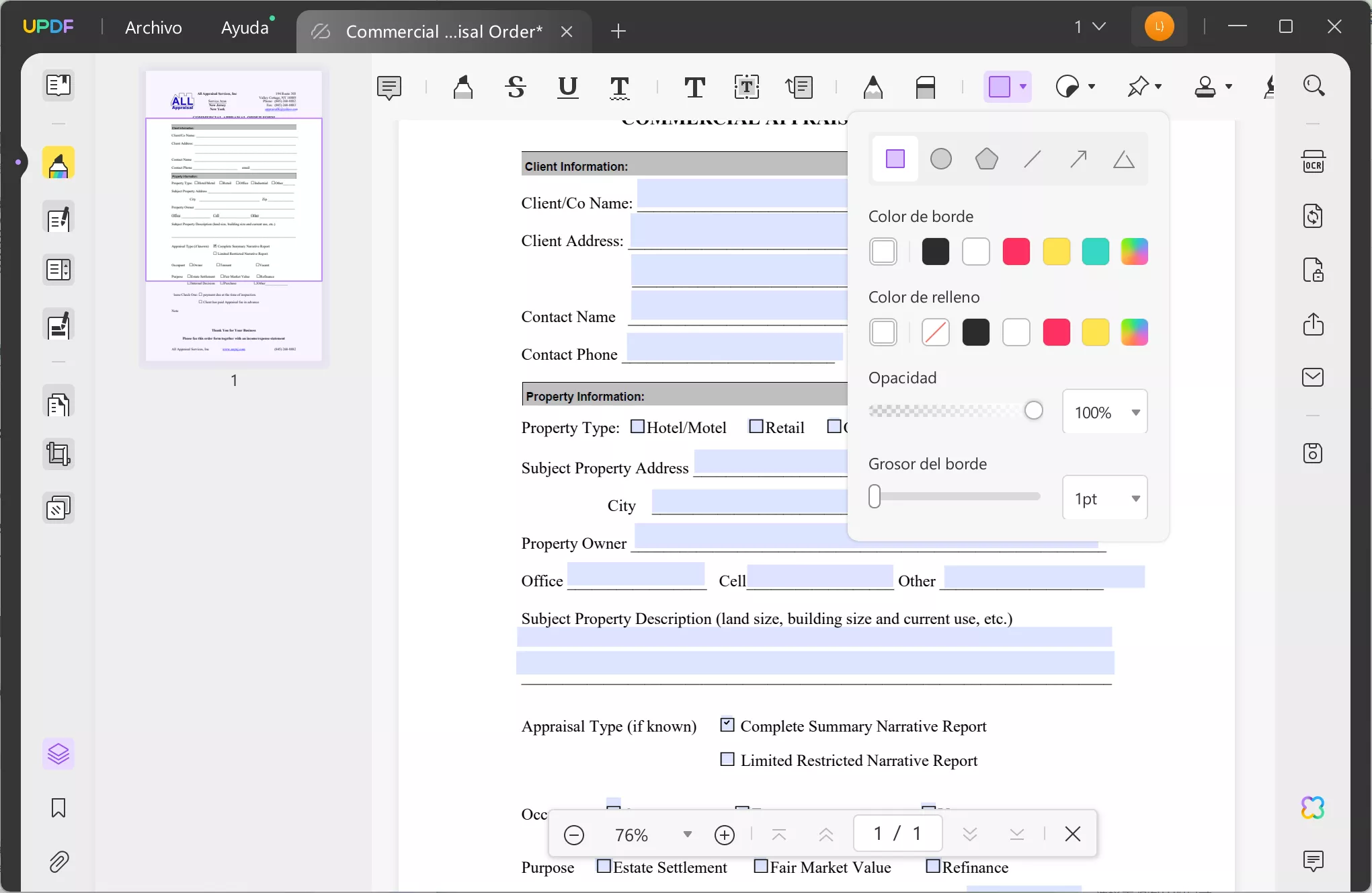The height and width of the screenshot is (893, 1372).
Task: Close the Commercial Appraisal Order tab
Action: (x=567, y=32)
